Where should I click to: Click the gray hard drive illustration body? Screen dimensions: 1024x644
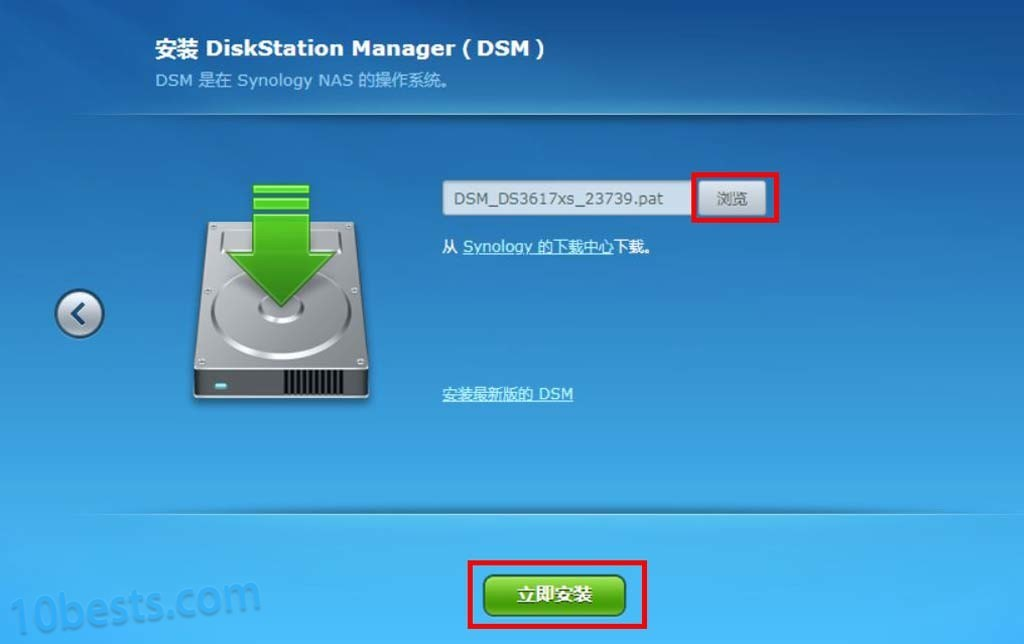tap(281, 310)
